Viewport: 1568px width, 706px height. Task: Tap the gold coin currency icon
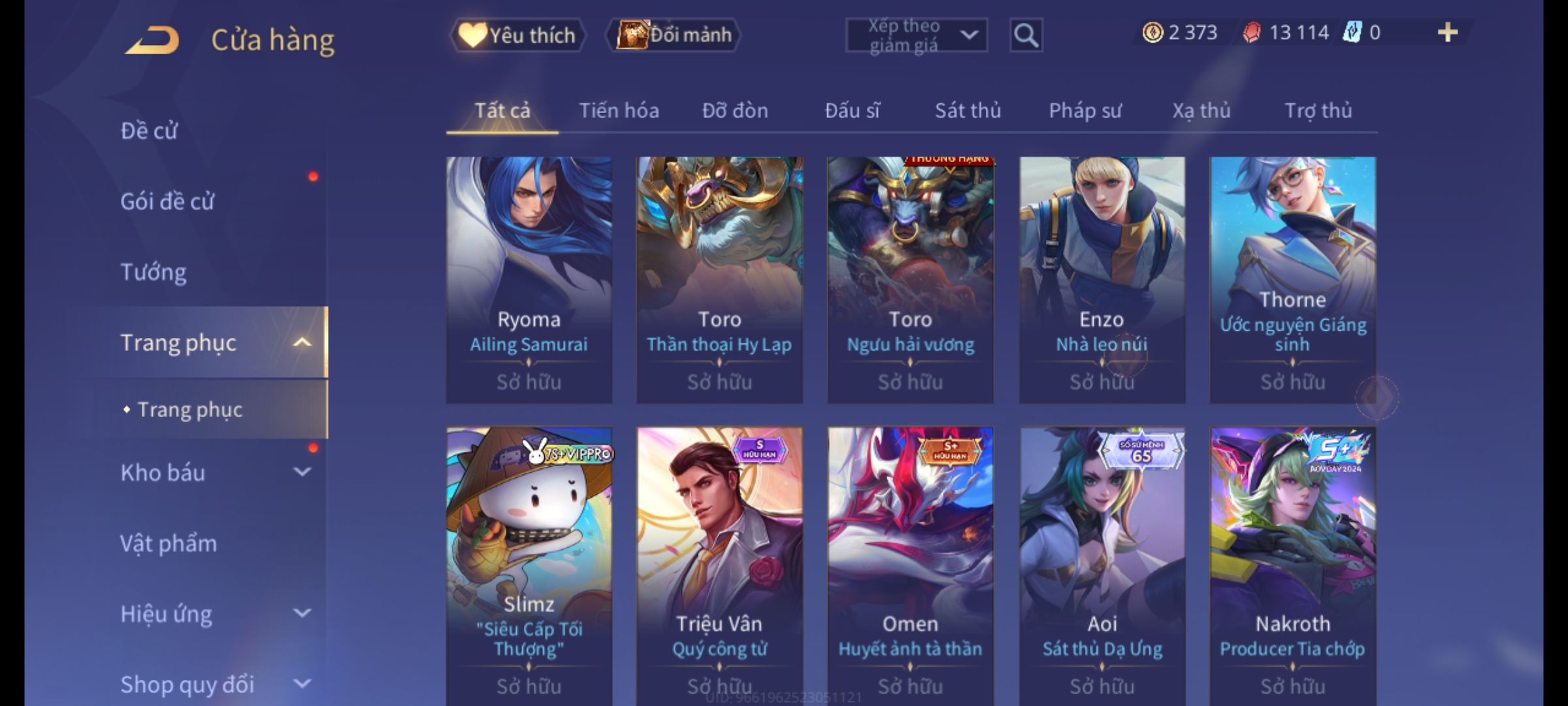(1152, 32)
